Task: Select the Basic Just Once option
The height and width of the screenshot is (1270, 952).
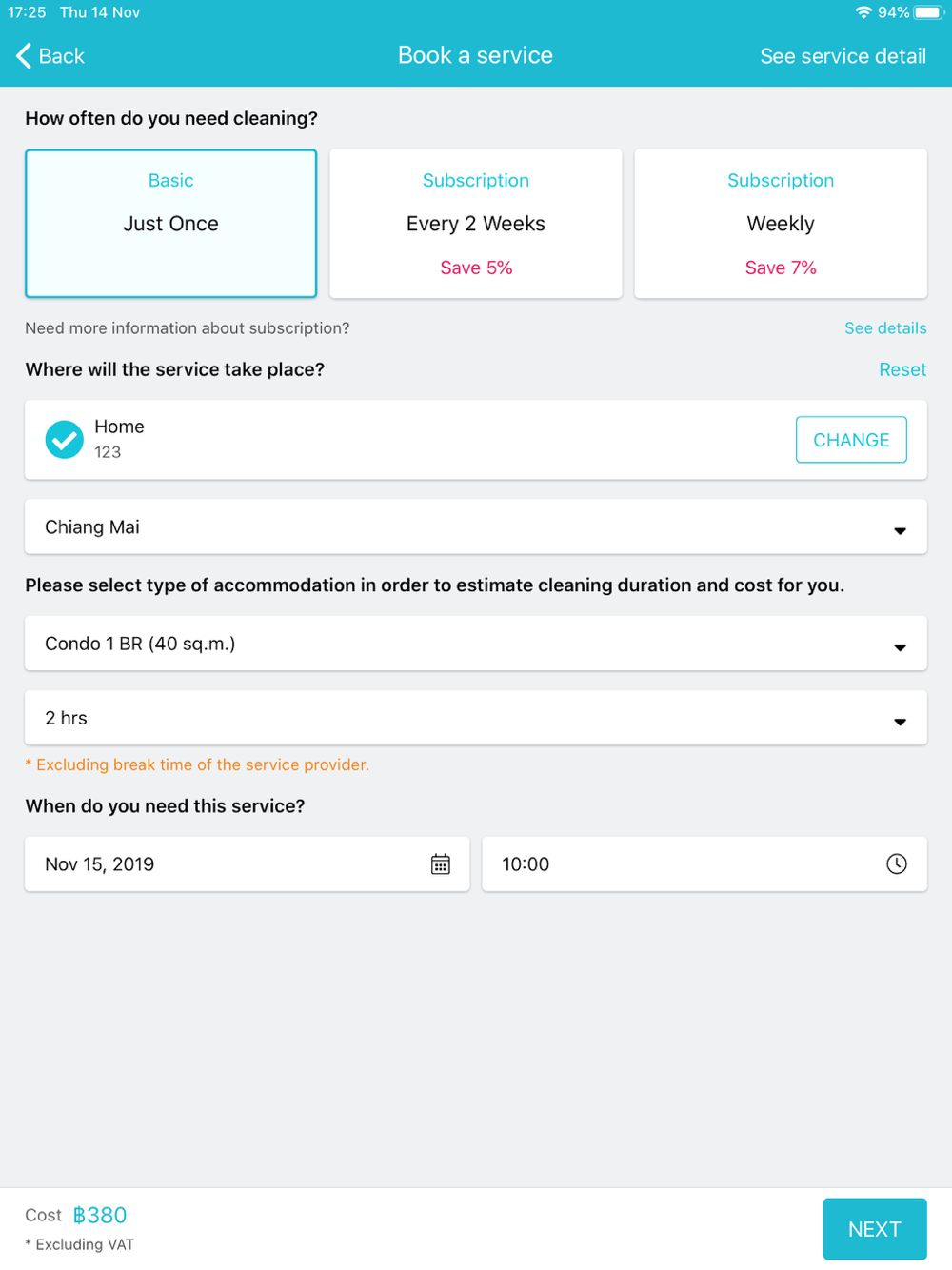Action: click(171, 224)
